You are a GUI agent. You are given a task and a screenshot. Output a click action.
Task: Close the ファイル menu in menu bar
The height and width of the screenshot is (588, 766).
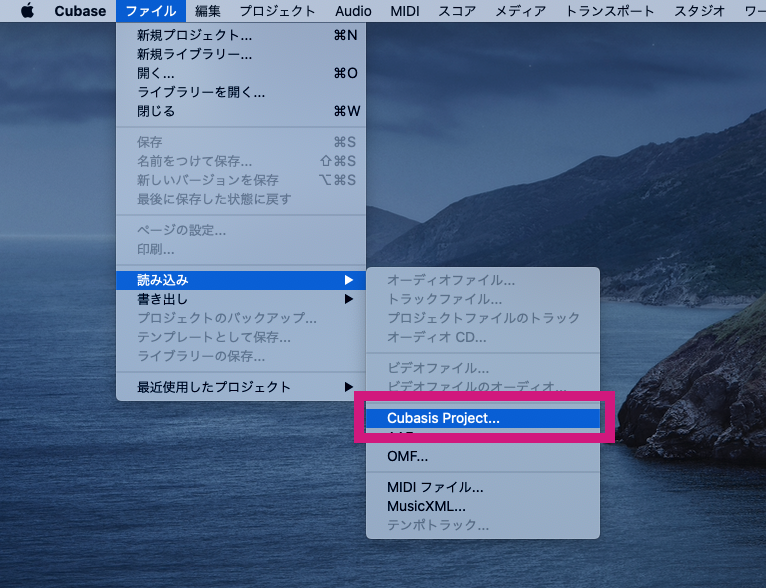pyautogui.click(x=151, y=11)
